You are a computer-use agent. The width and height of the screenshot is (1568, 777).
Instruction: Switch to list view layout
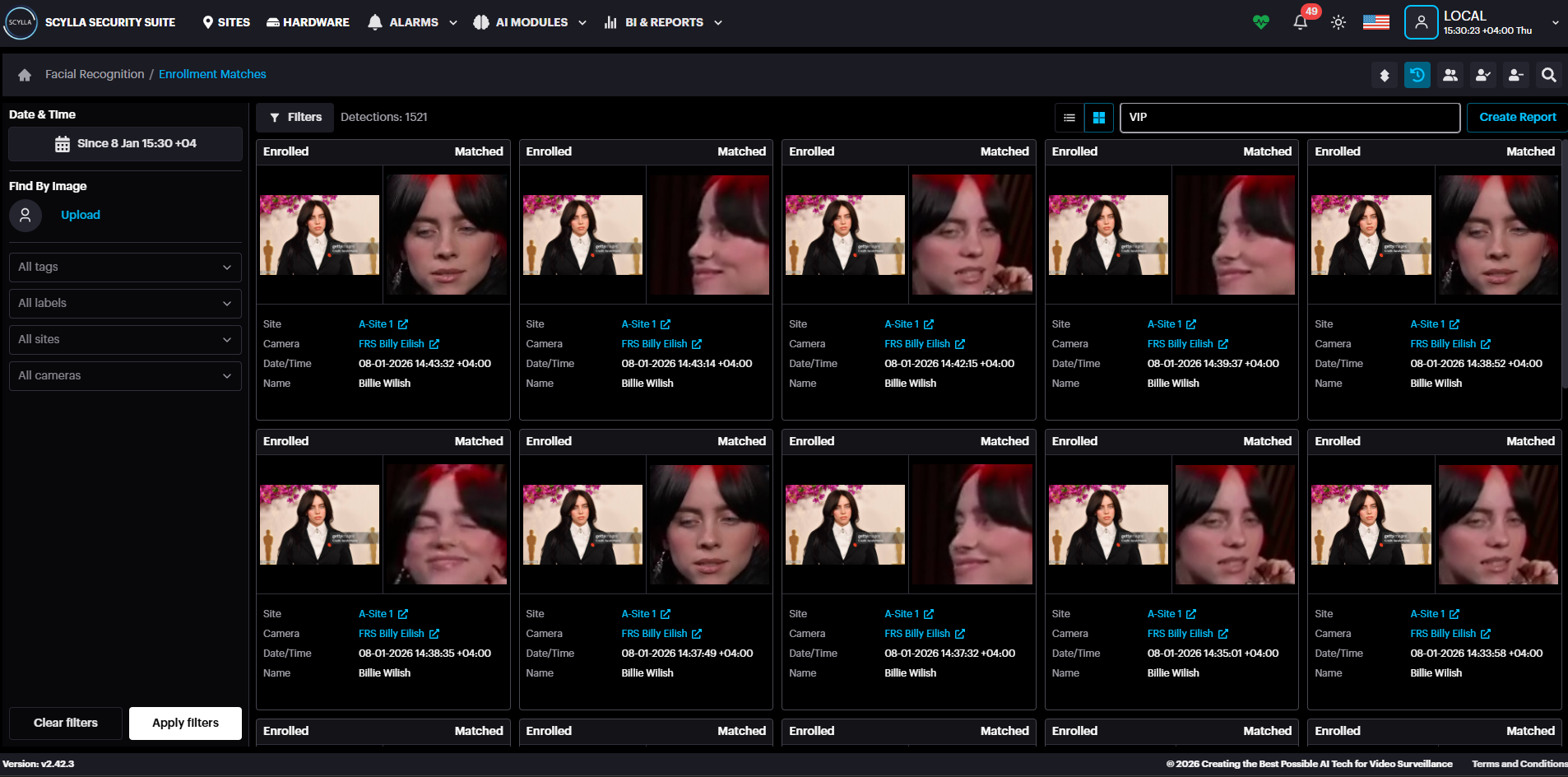tap(1069, 118)
